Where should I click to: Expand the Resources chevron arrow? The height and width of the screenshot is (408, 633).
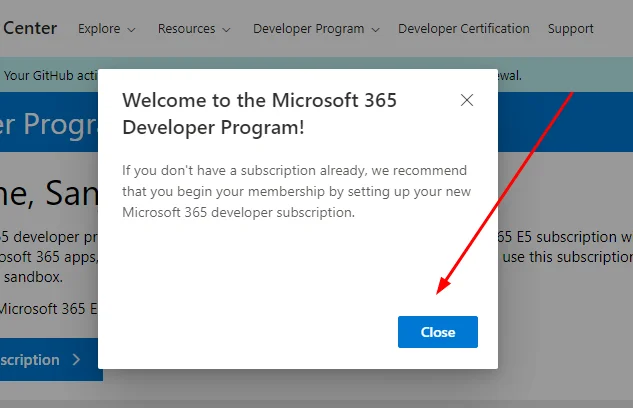tap(228, 30)
